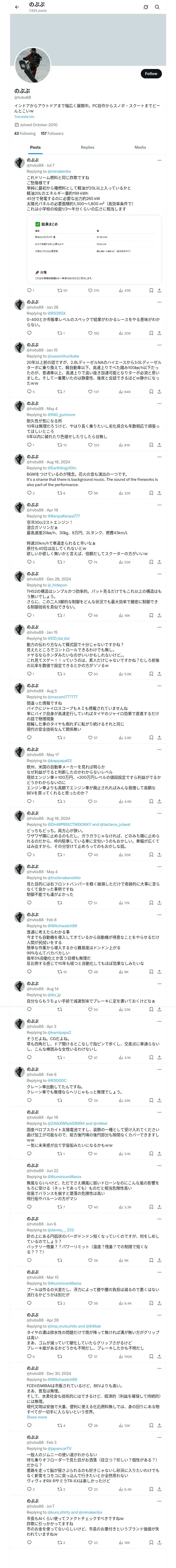
Task: Go back using the arrow icon
Action: [x=16, y=7]
